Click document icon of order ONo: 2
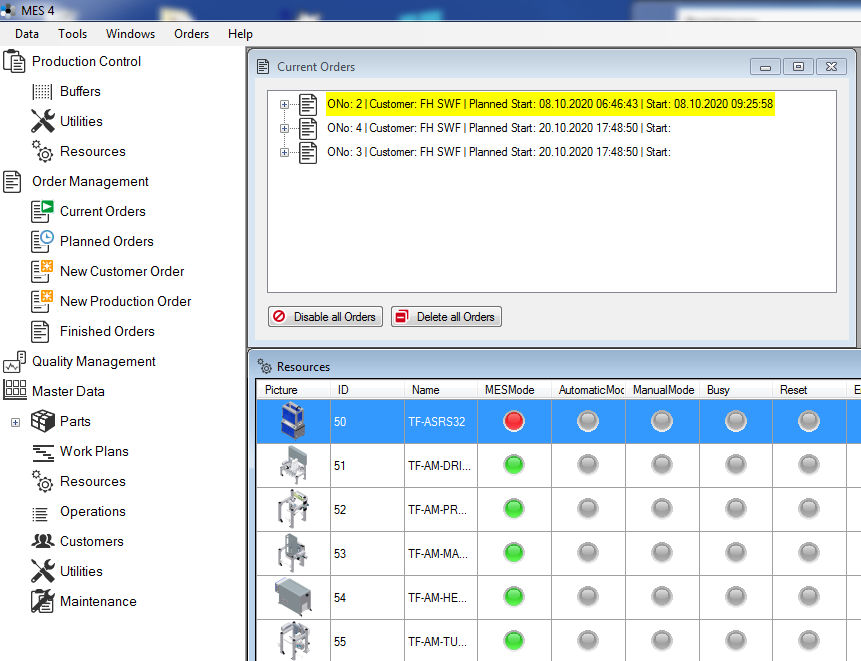Viewport: 861px width, 661px height. pos(308,104)
